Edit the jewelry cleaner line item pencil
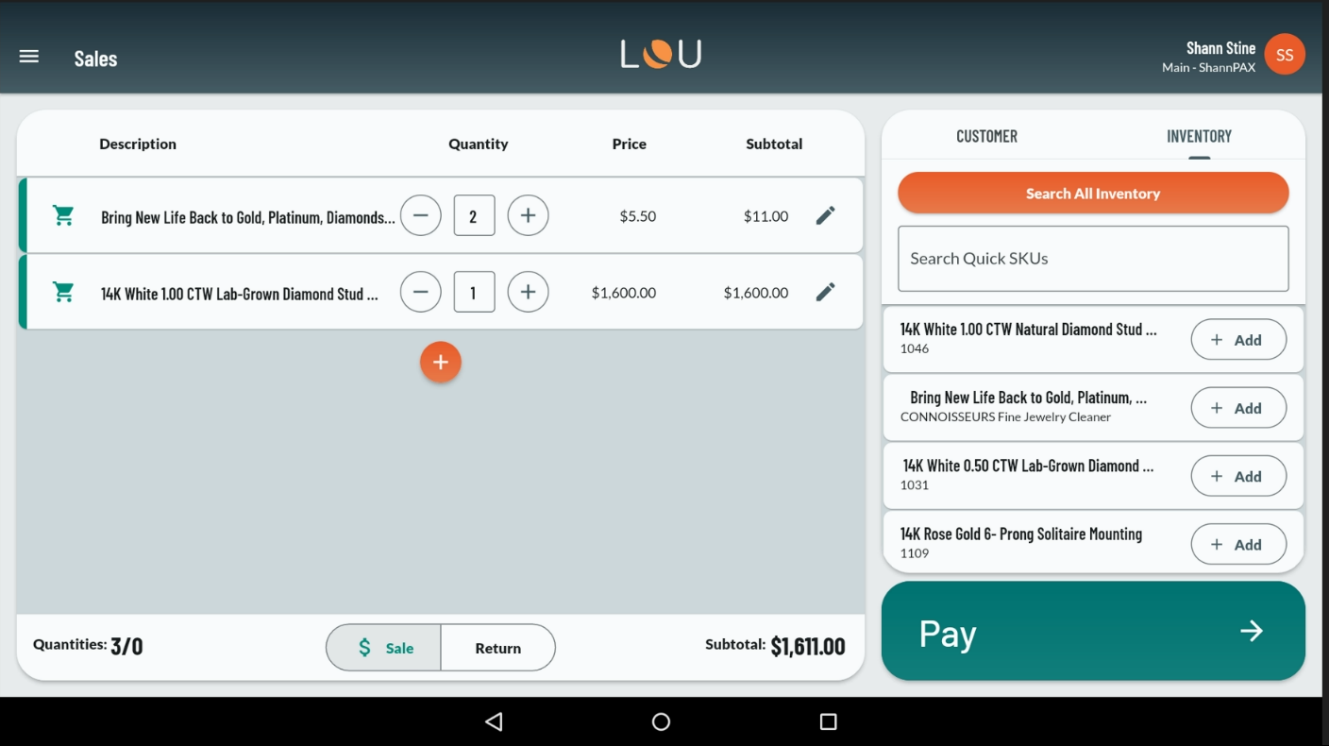 coord(825,216)
